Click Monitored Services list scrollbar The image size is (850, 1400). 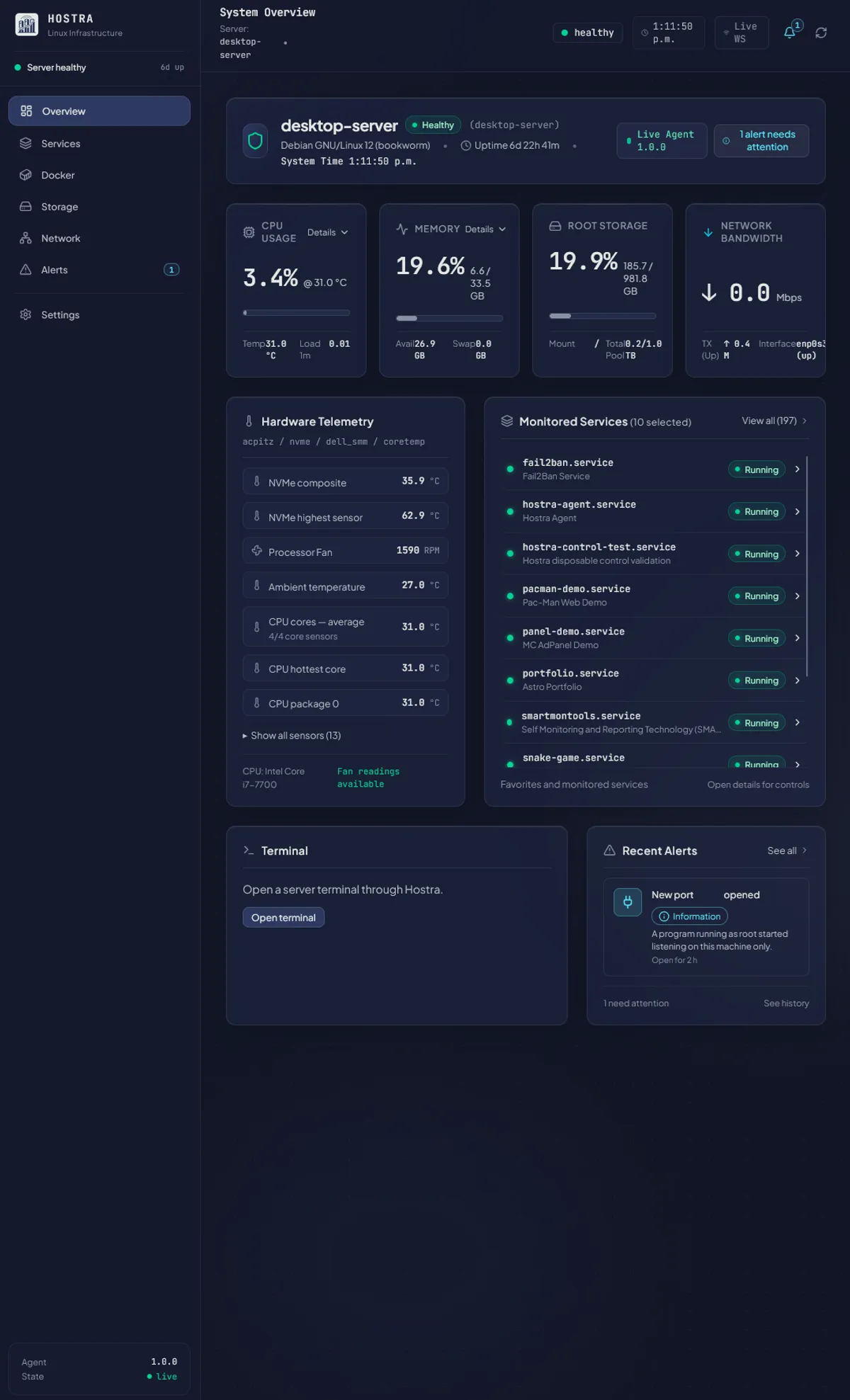807,567
